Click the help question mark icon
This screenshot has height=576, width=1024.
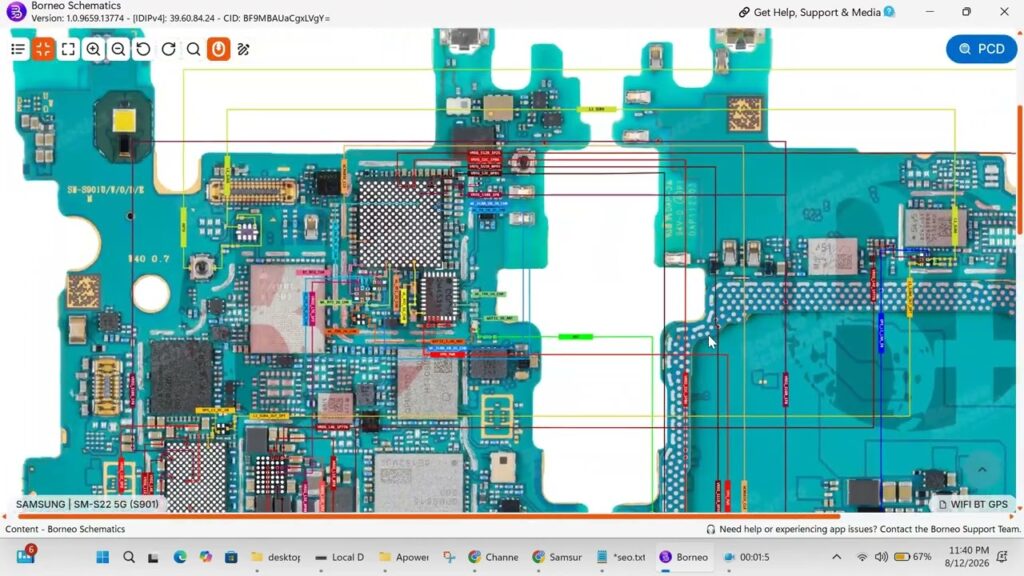(889, 12)
